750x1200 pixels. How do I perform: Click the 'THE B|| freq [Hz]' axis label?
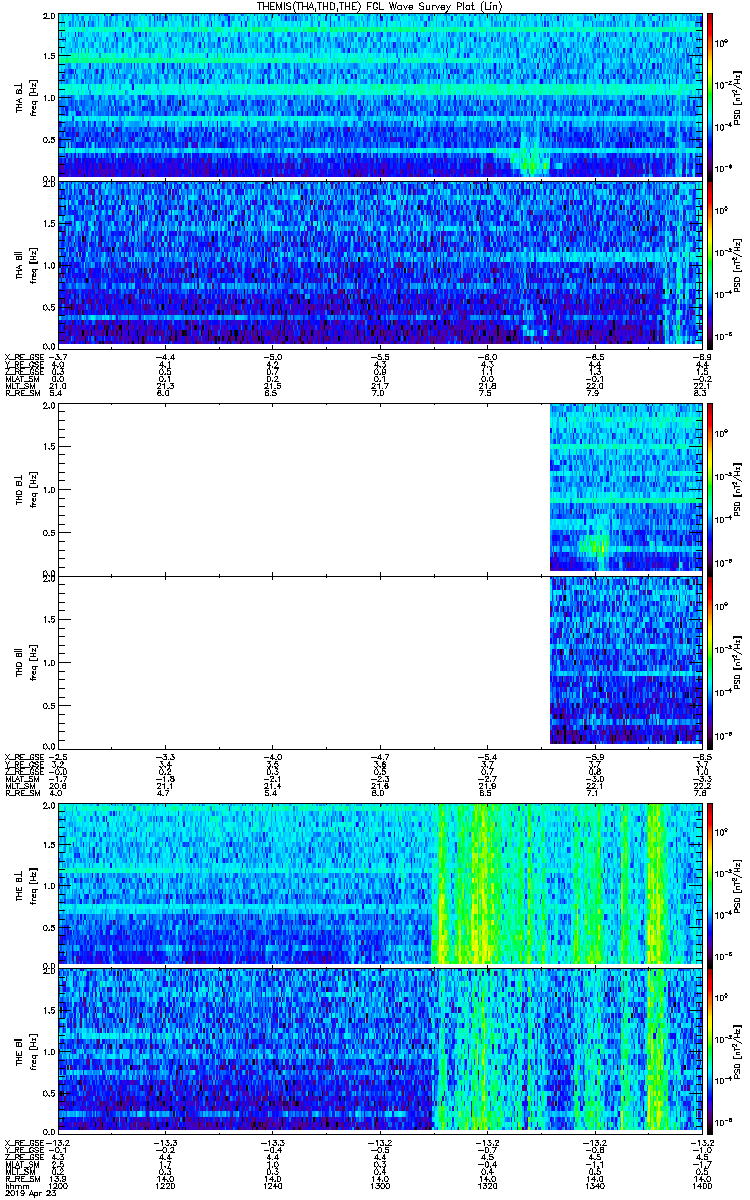pos(26,1053)
